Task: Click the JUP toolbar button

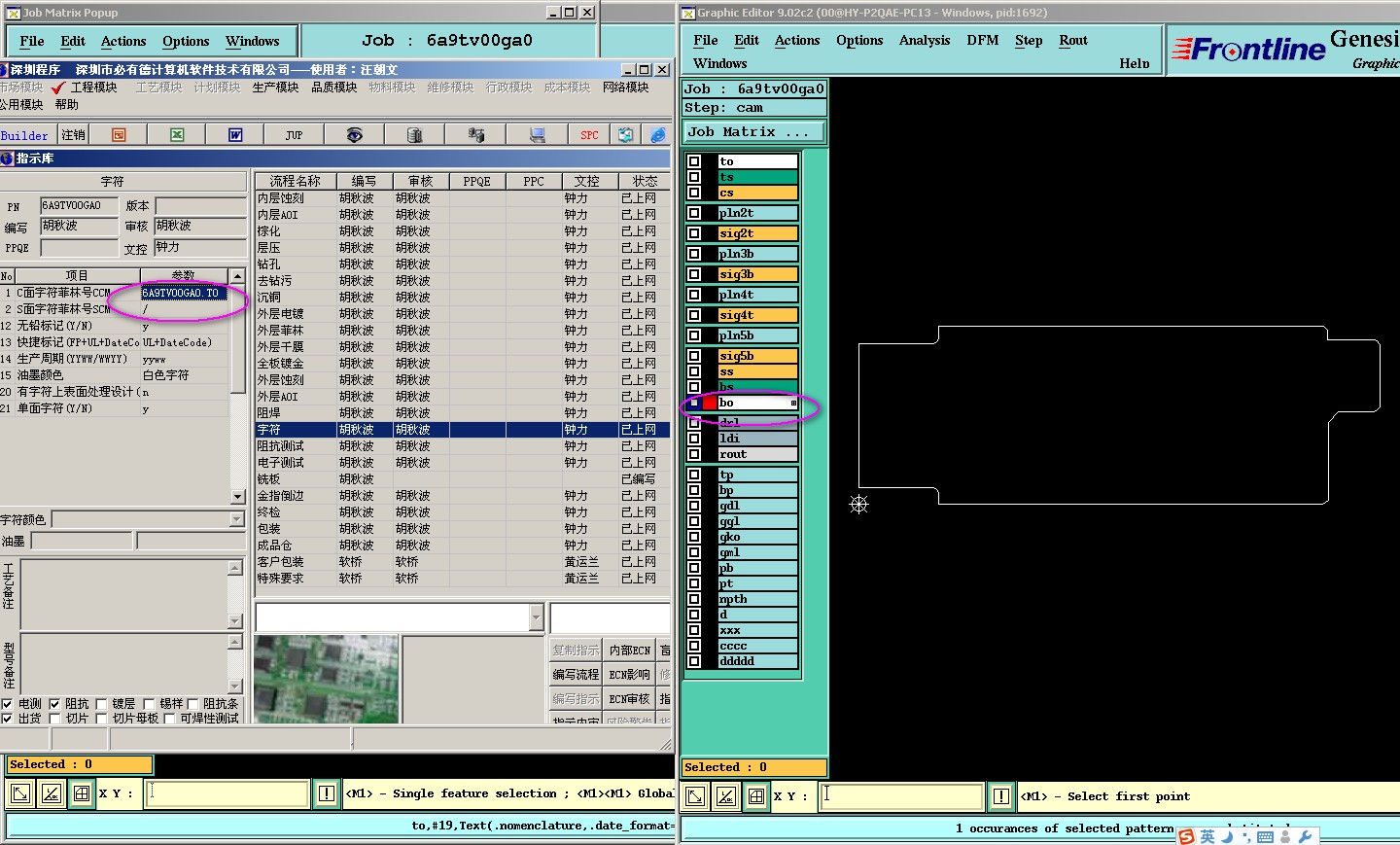Action: tap(294, 135)
